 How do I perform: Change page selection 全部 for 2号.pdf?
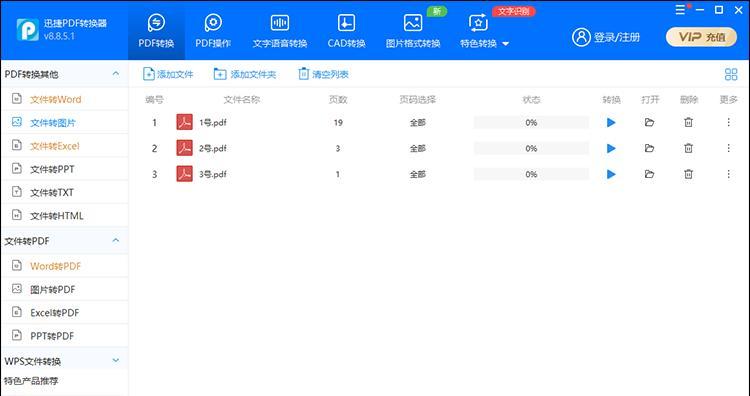click(418, 148)
